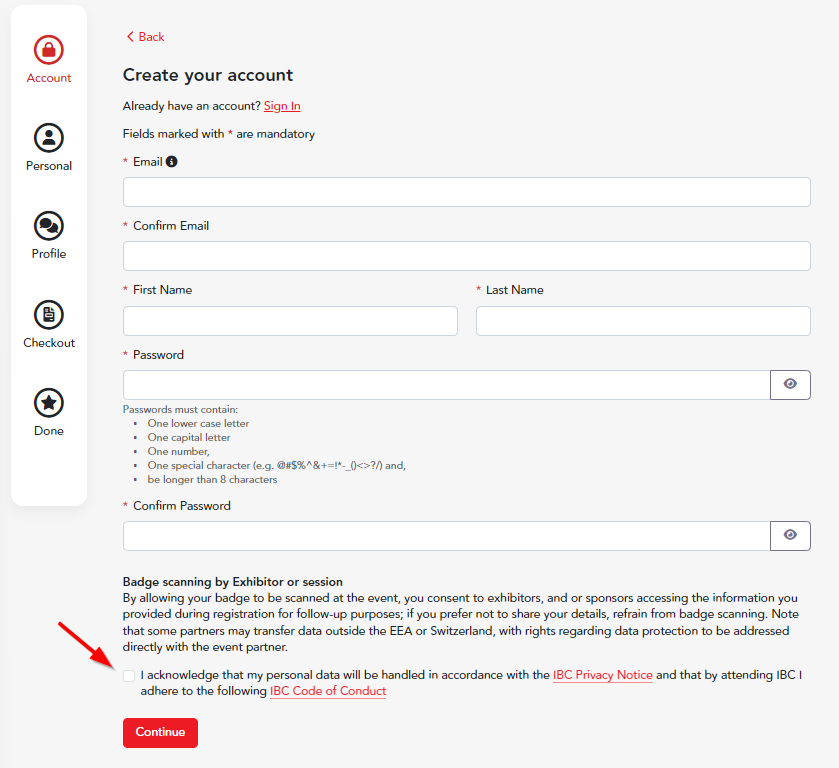Click the Checkout document icon
839x768 pixels.
click(x=49, y=314)
